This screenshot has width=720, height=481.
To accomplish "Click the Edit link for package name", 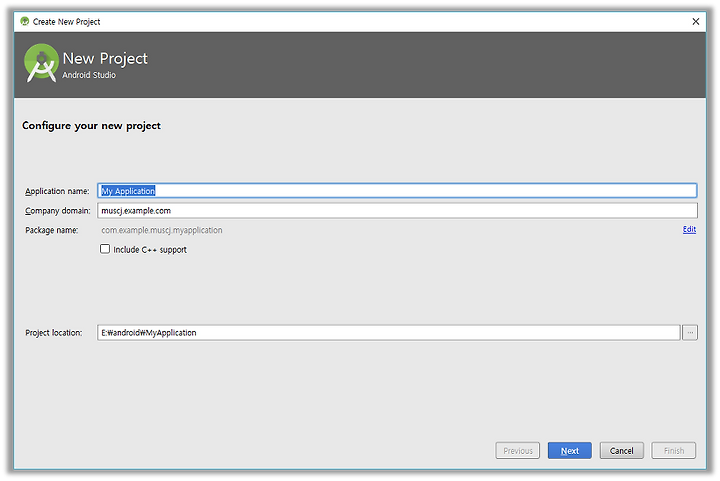I will 689,229.
